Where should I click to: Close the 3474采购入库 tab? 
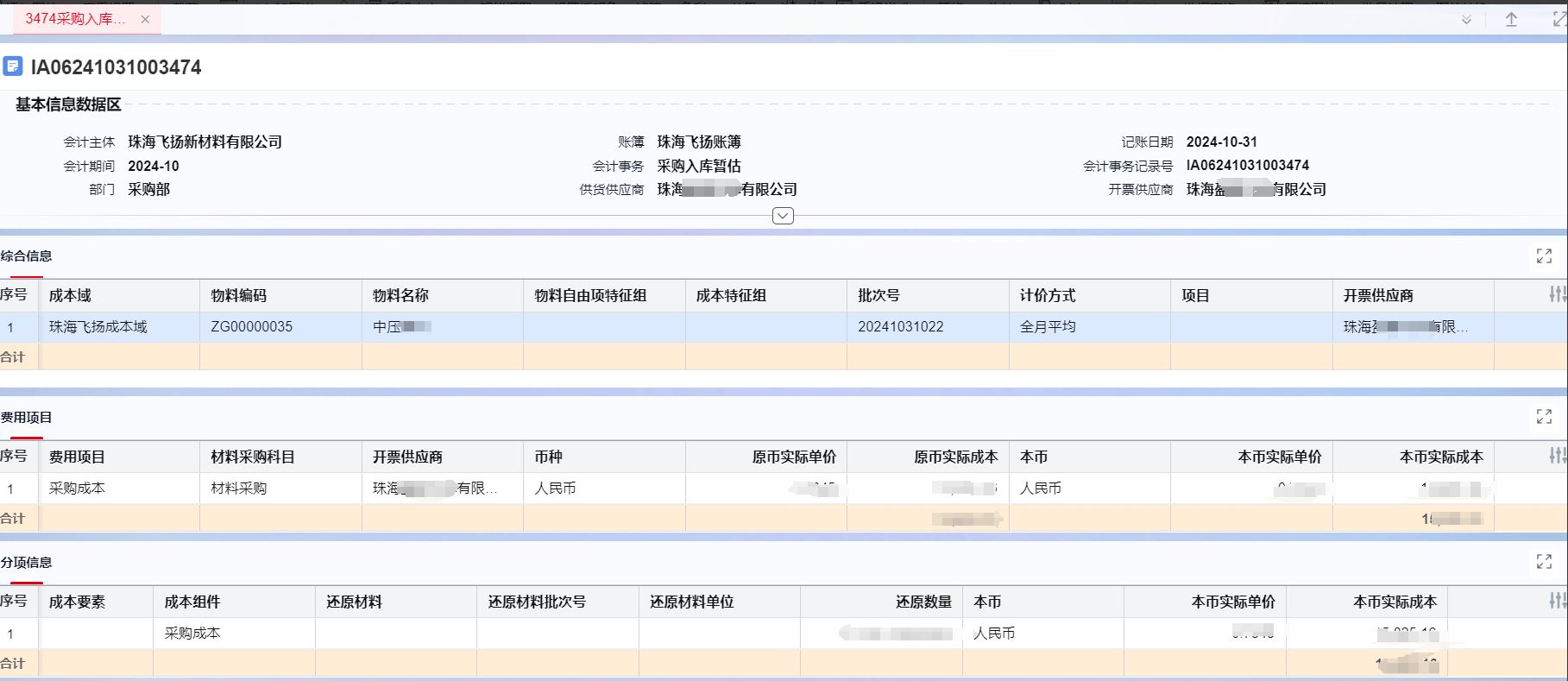pos(145,19)
